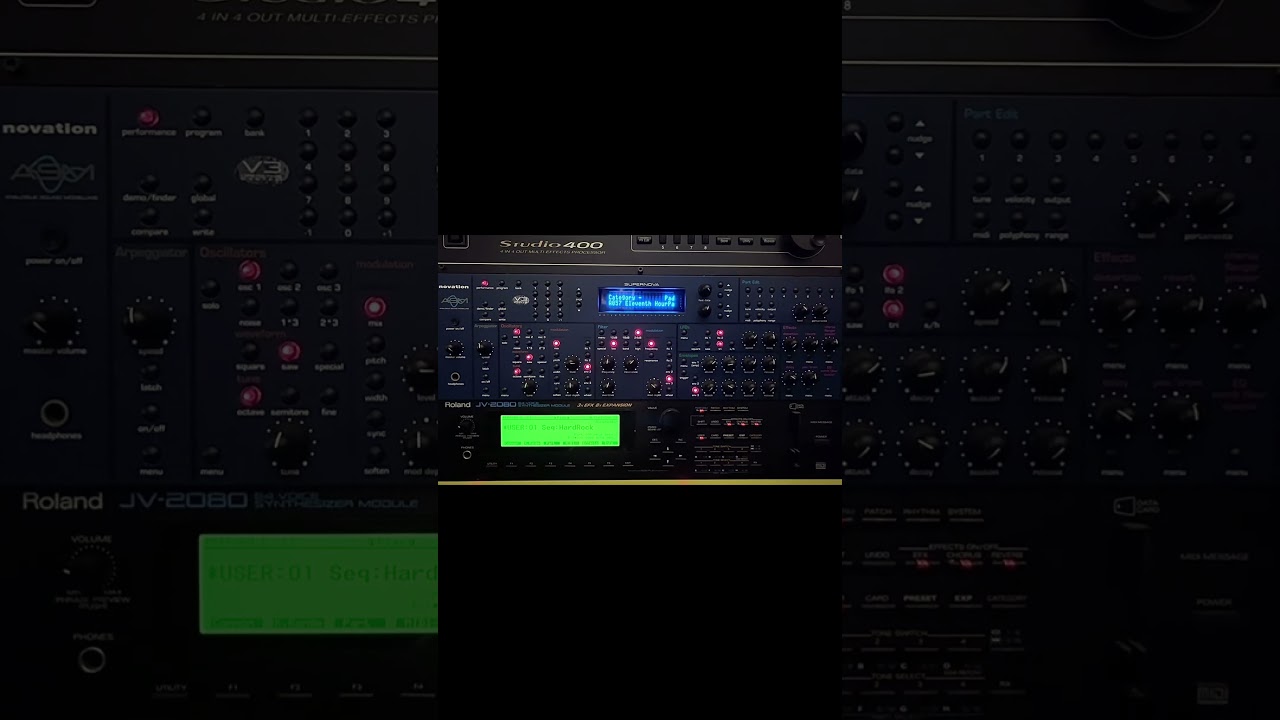The width and height of the screenshot is (1280, 720).
Task: Select width modulation button in the enlarged panel
Action: tap(375, 382)
